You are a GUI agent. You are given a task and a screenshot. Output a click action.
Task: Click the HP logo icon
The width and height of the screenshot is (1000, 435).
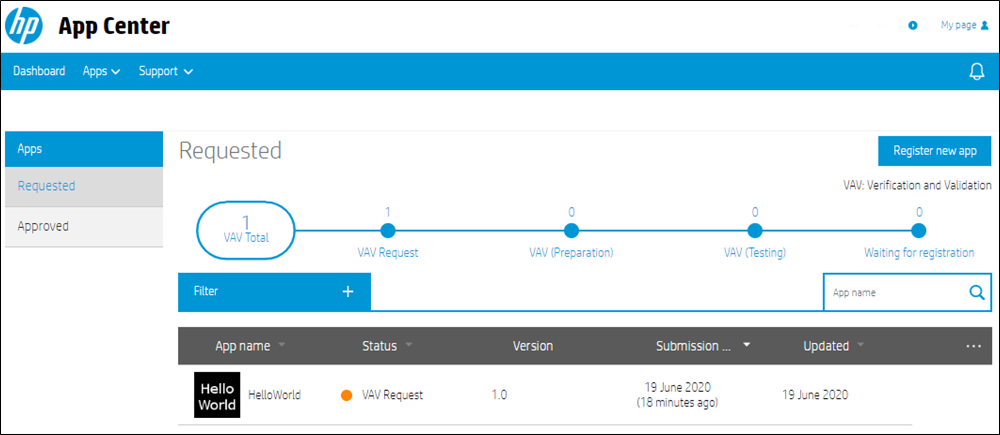[24, 26]
